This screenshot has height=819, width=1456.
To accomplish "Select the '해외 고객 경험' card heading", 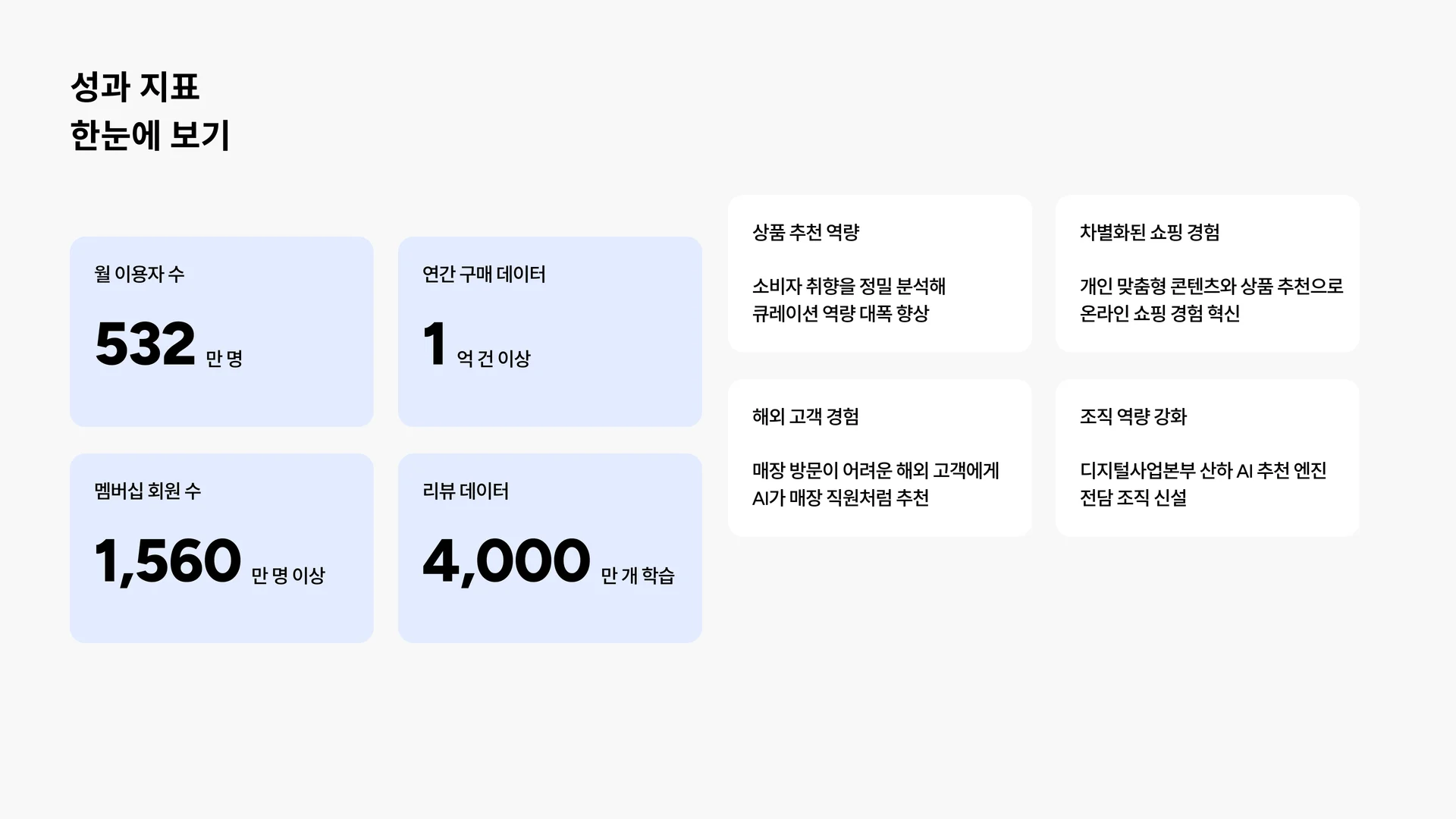I will [805, 416].
